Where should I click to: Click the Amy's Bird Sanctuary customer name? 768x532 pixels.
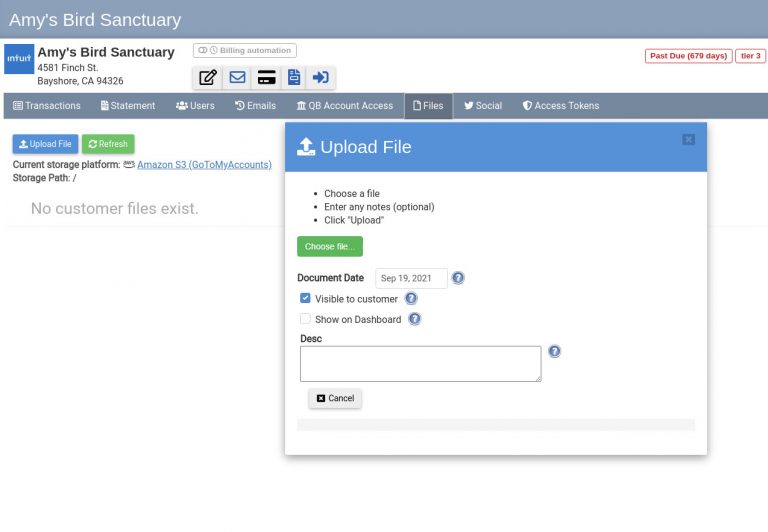(106, 52)
